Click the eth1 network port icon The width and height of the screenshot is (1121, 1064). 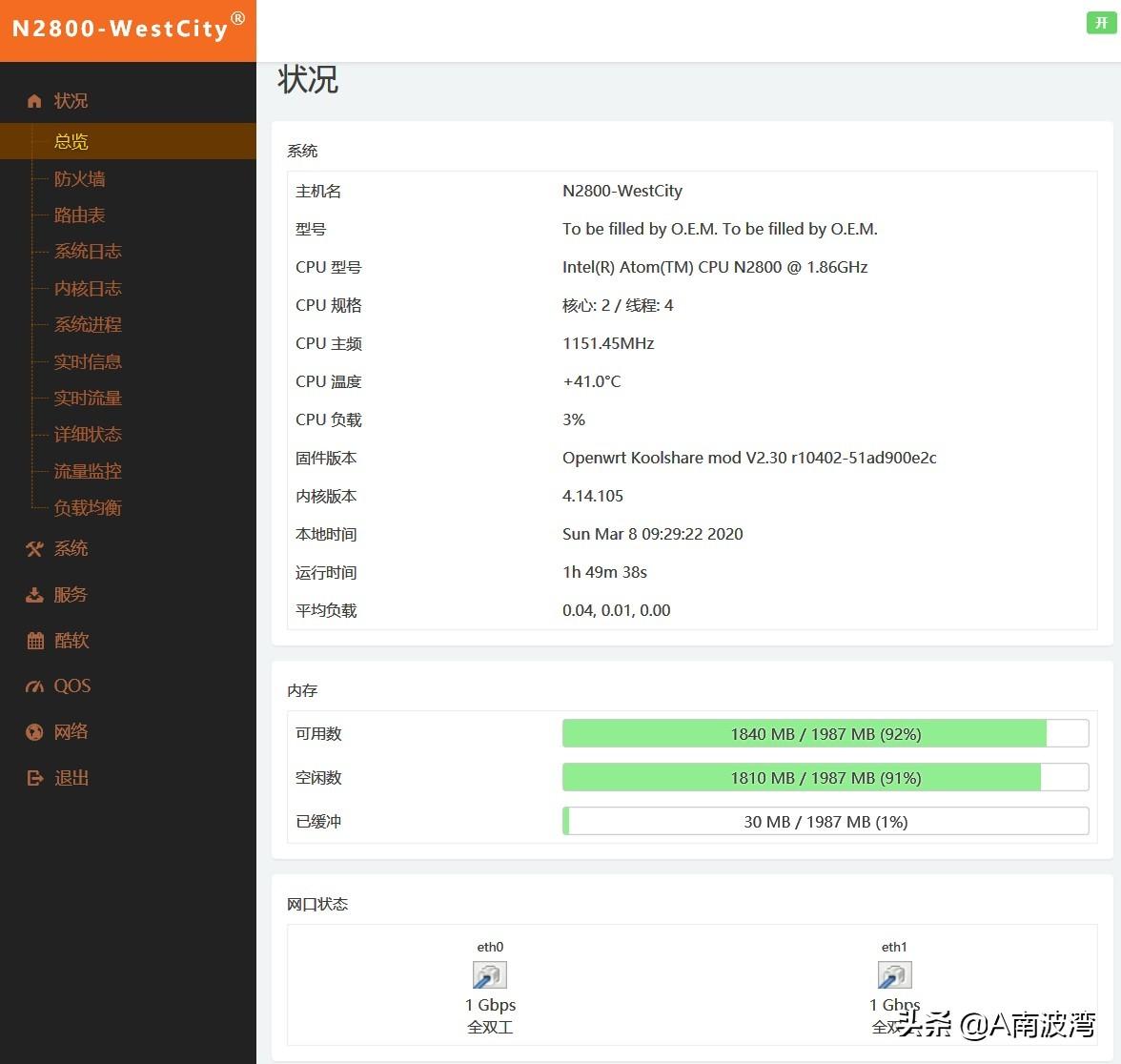coord(894,974)
